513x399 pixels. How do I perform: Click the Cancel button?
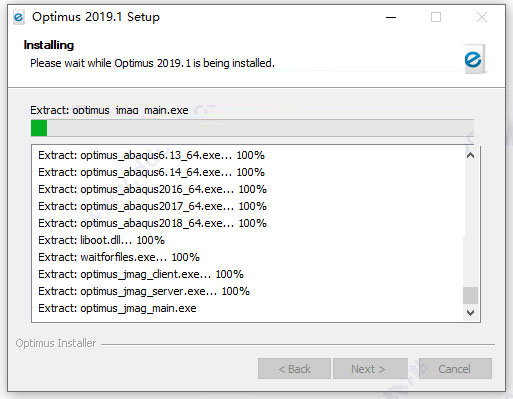click(x=455, y=369)
